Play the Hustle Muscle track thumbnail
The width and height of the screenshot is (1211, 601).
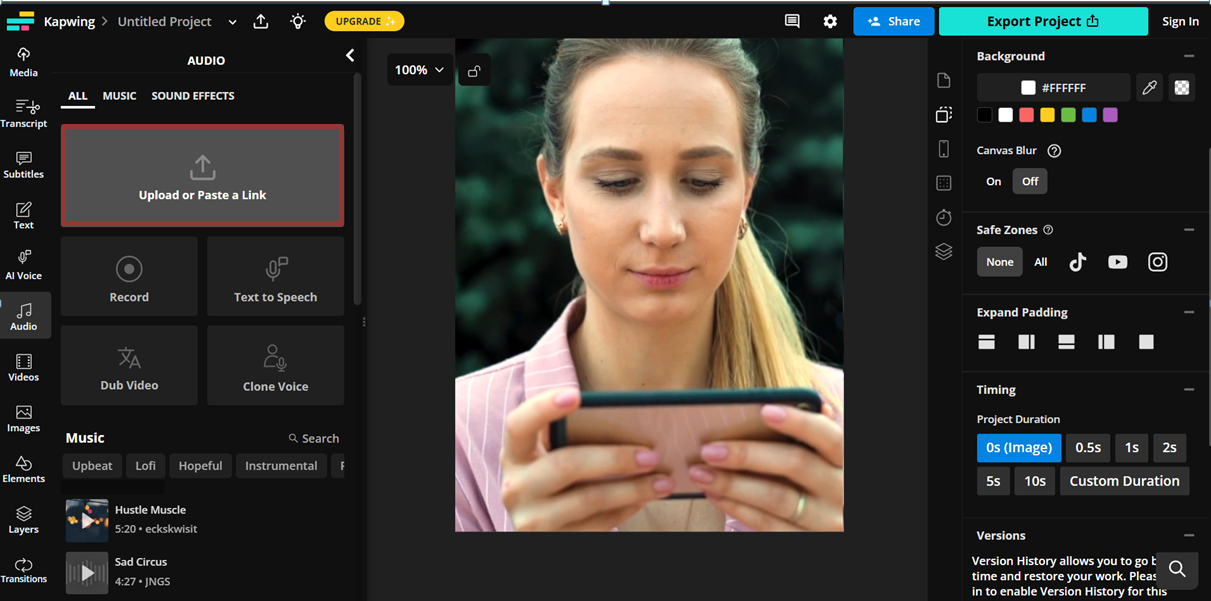point(87,521)
